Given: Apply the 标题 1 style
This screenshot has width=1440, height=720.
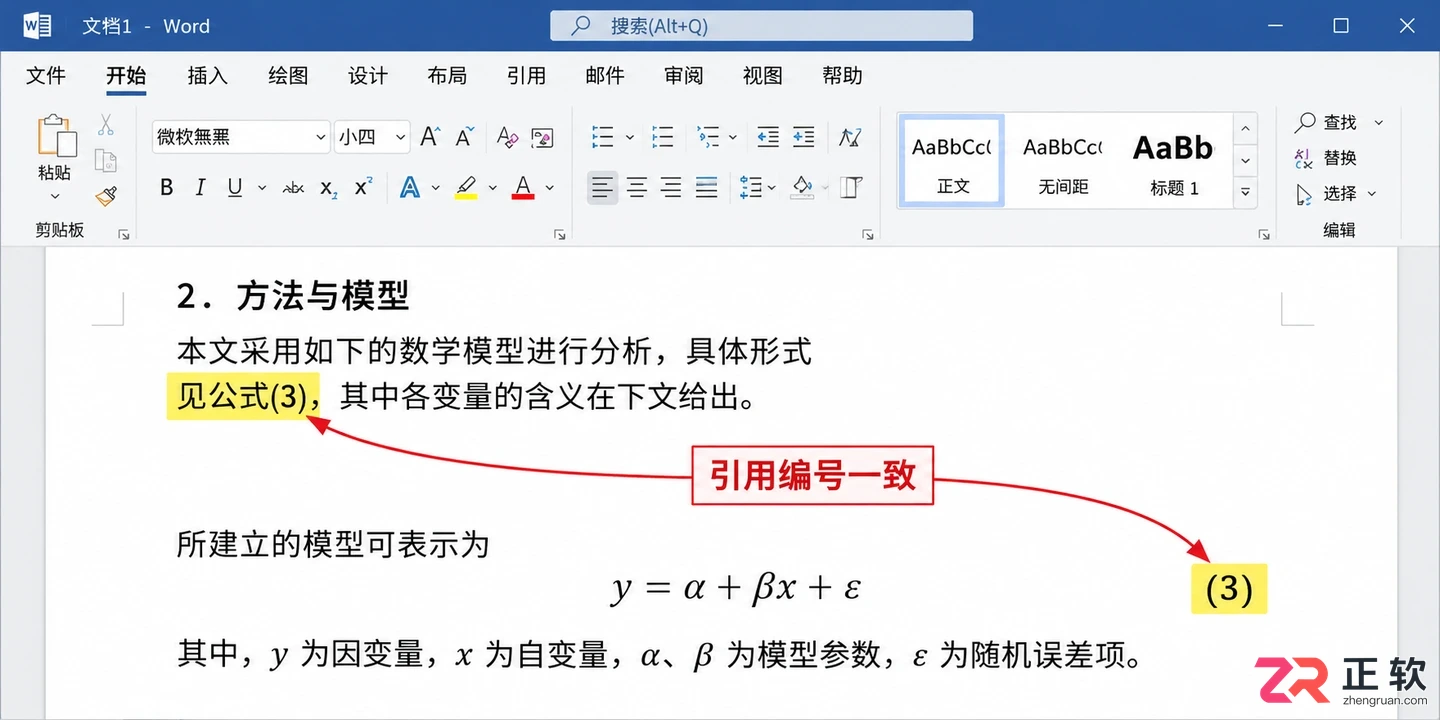Looking at the screenshot, I should pos(1174,162).
